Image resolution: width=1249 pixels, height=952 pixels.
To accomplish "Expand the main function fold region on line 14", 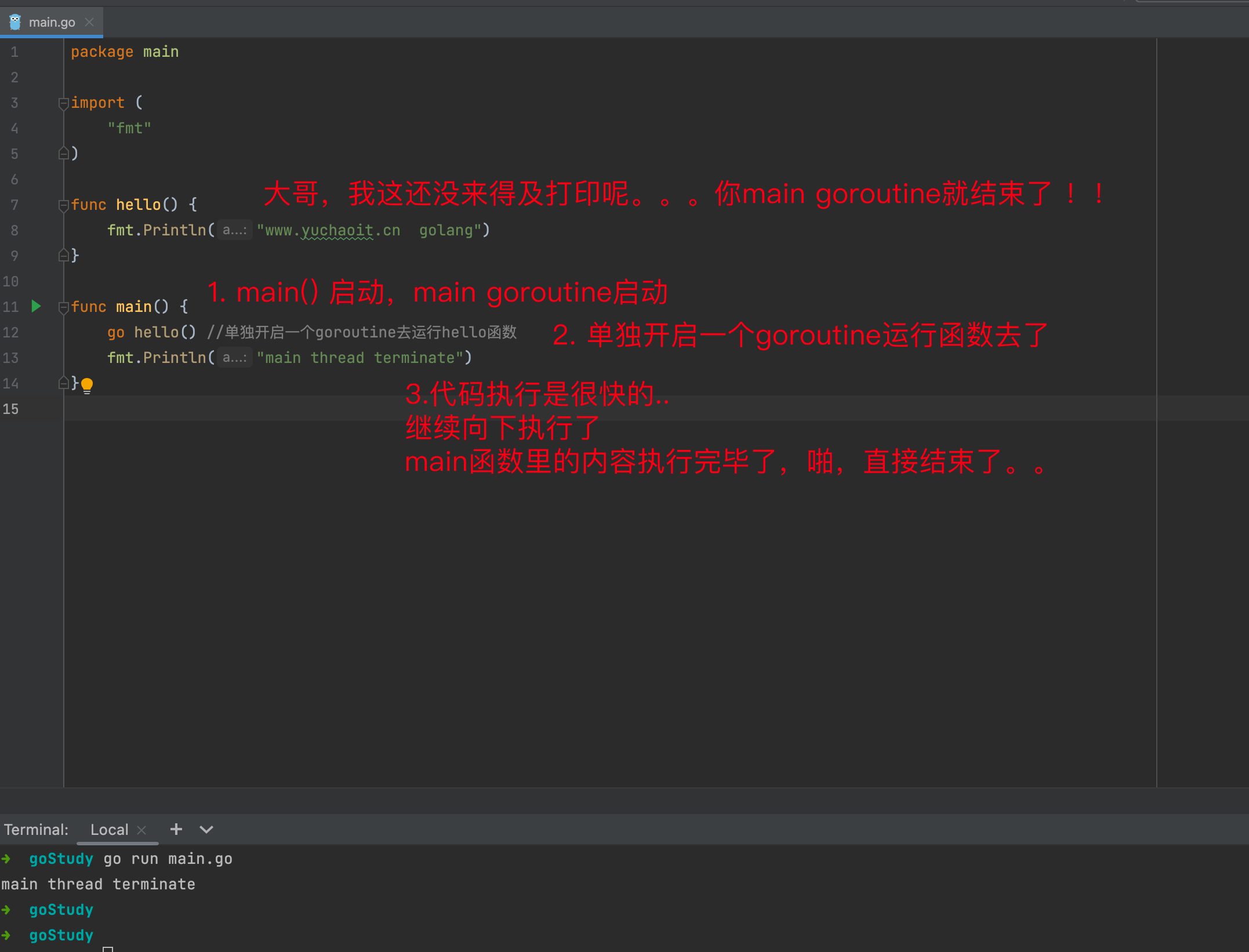I will pos(63,383).
